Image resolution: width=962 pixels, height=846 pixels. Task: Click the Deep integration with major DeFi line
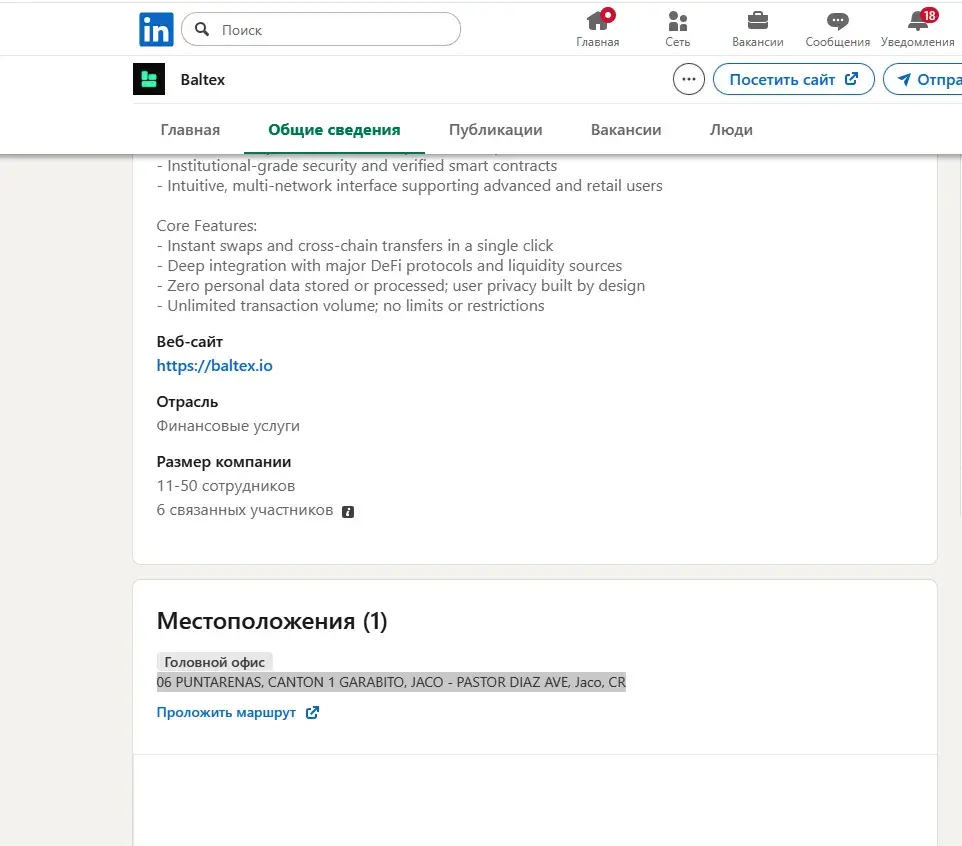(x=390, y=266)
